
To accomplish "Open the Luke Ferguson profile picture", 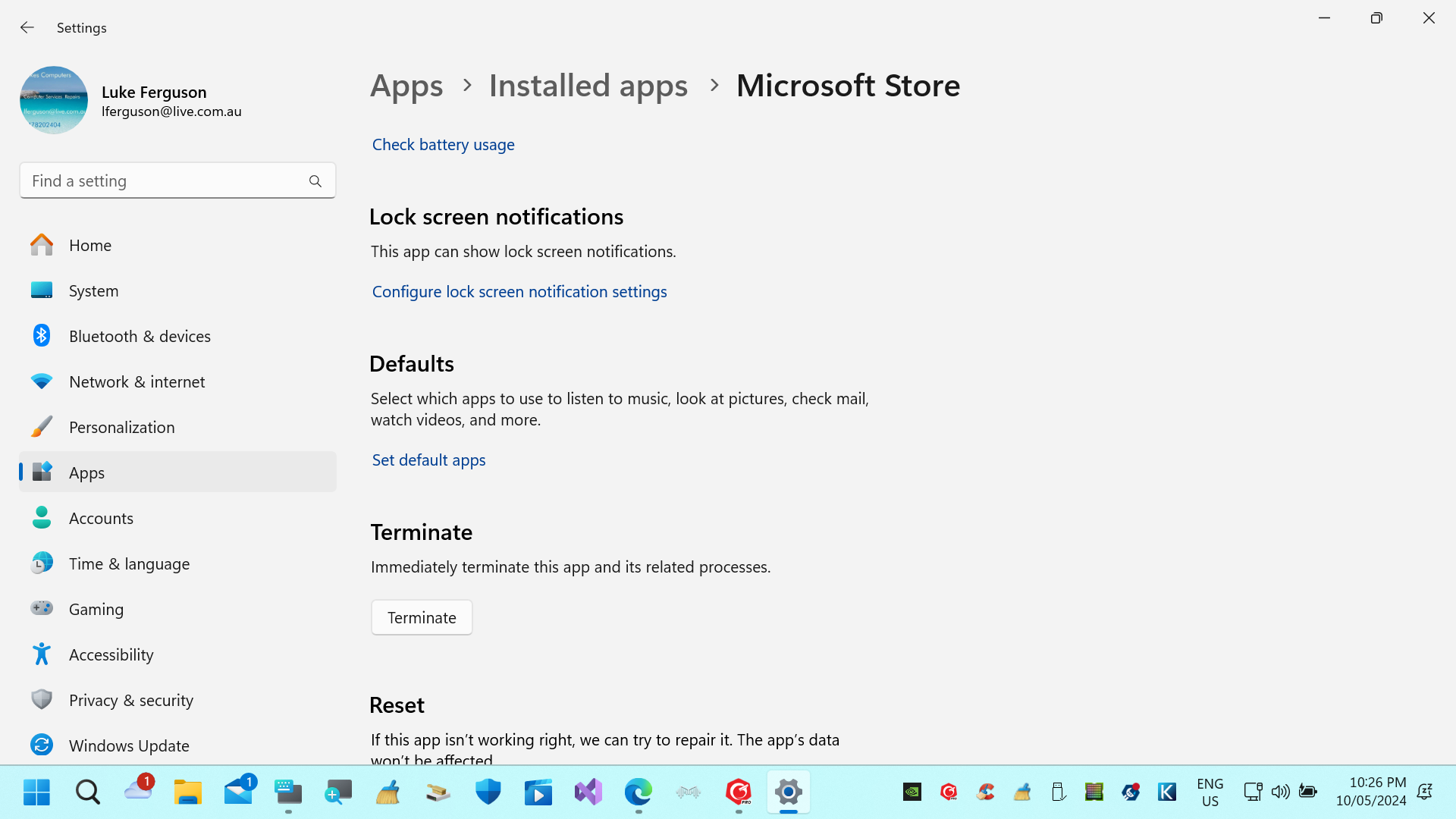I will point(54,100).
